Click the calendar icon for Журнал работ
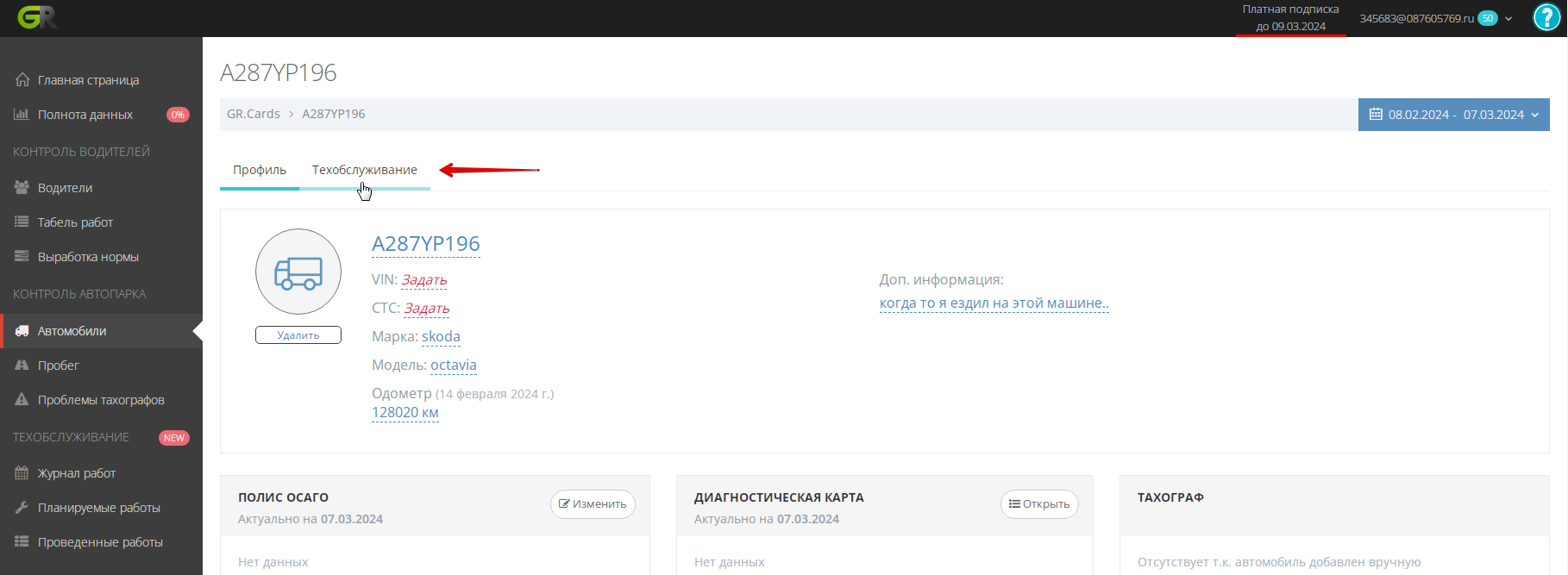Image resolution: width=1568 pixels, height=575 pixels. [x=22, y=473]
